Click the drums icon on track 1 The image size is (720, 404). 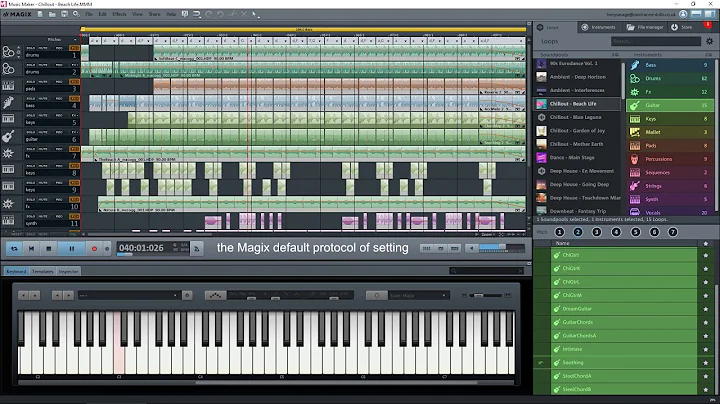(x=8, y=52)
